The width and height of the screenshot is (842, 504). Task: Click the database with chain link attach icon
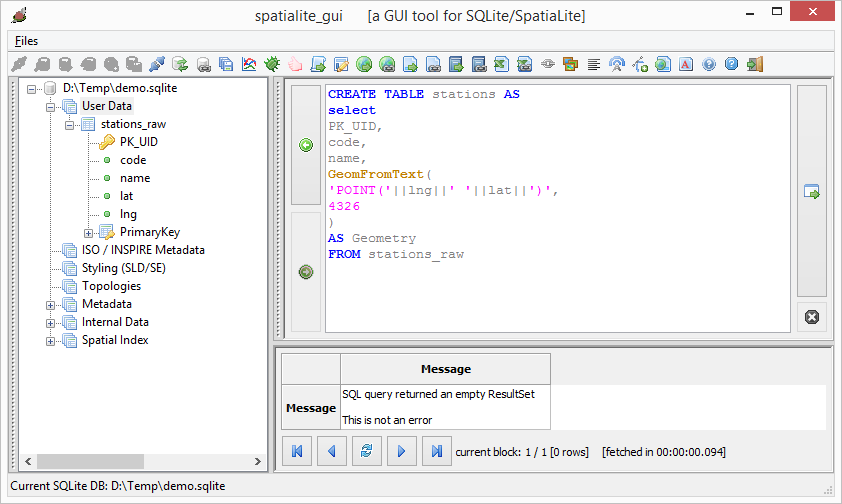click(x=204, y=64)
